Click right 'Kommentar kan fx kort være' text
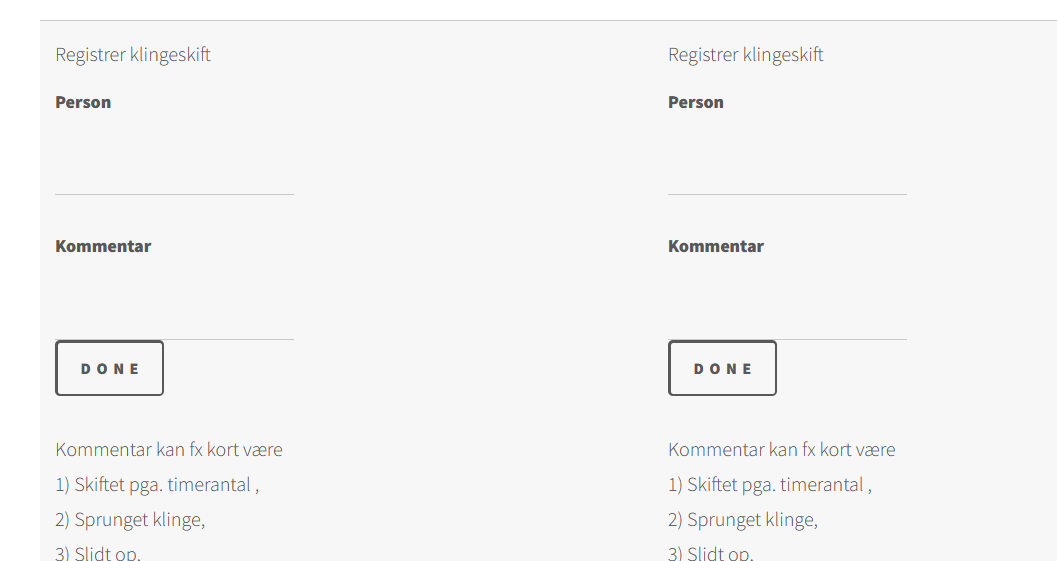Viewport: 1057px width, 561px height. tap(782, 450)
